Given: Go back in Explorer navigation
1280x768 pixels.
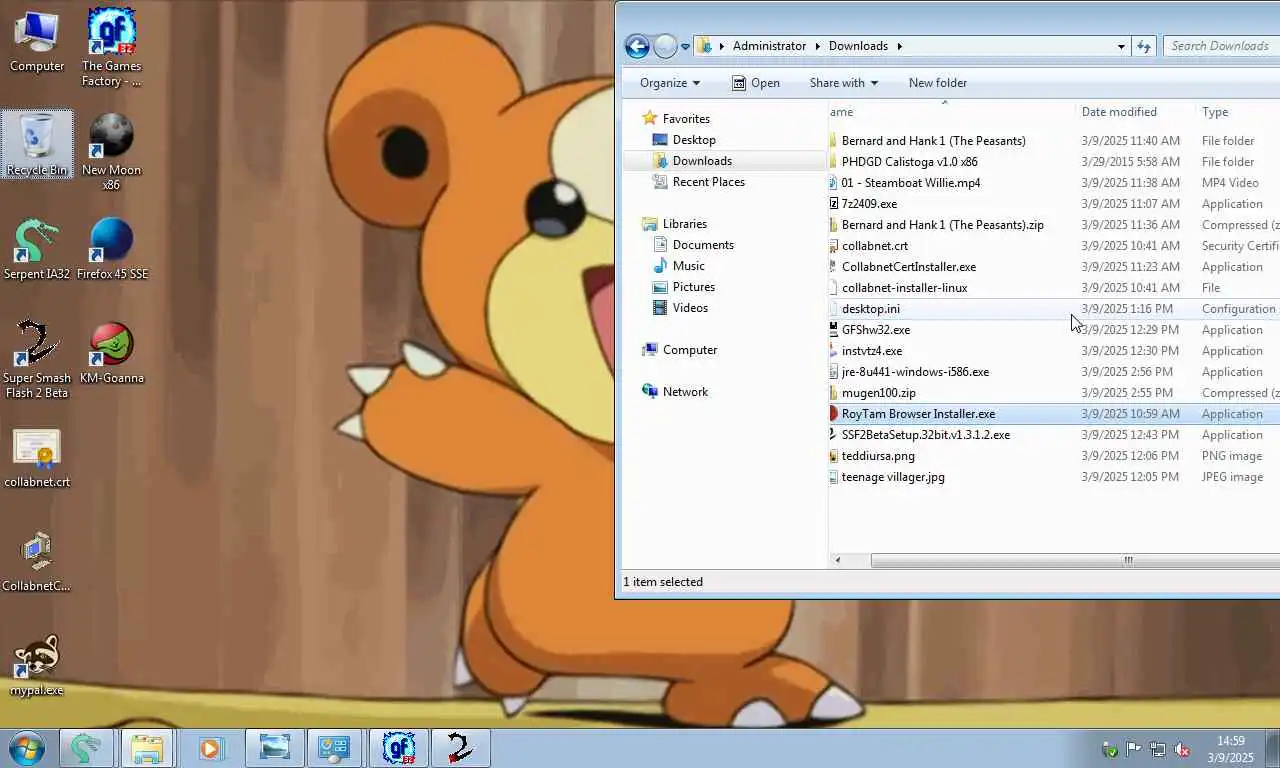Looking at the screenshot, I should point(637,46).
